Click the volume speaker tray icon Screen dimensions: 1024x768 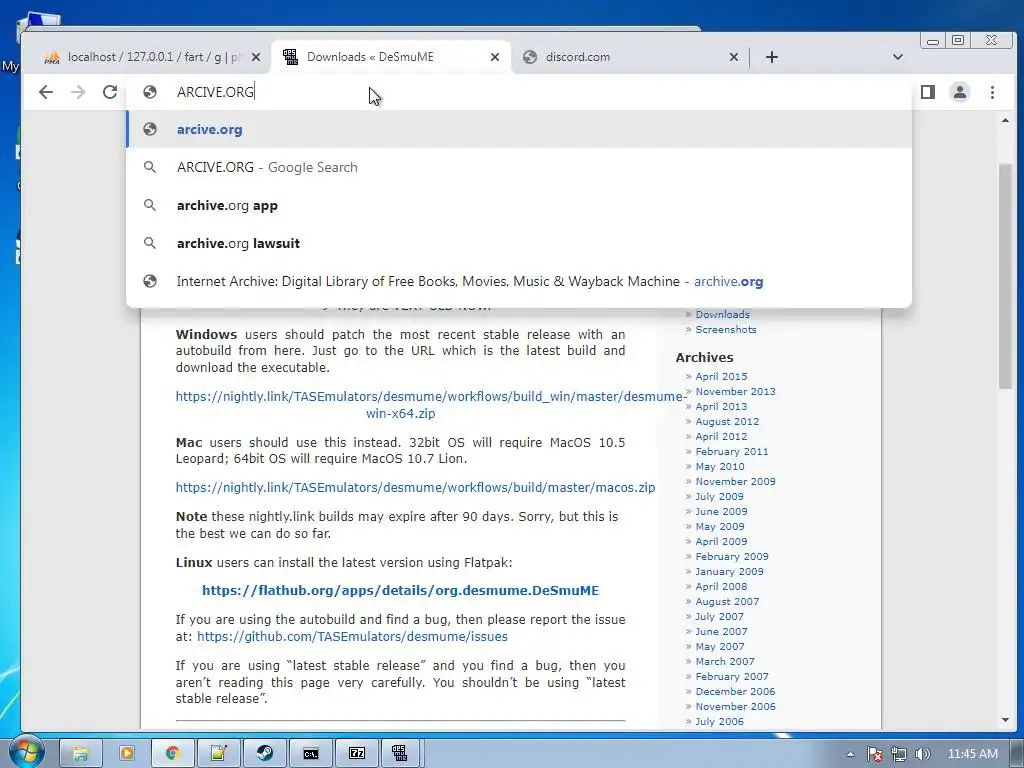(x=922, y=754)
